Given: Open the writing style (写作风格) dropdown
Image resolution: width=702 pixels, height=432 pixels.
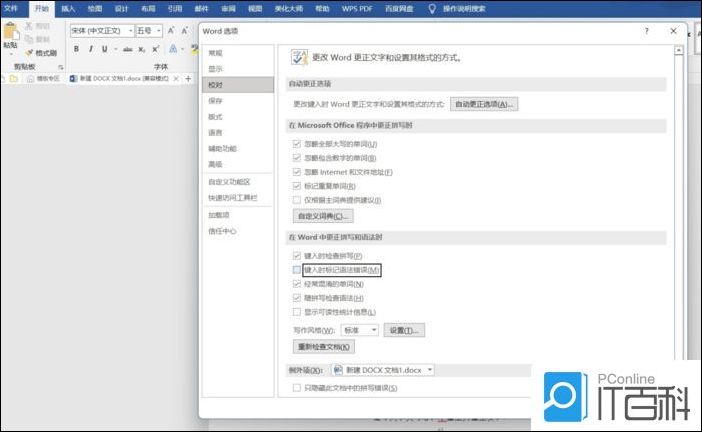Looking at the screenshot, I should (x=360, y=330).
